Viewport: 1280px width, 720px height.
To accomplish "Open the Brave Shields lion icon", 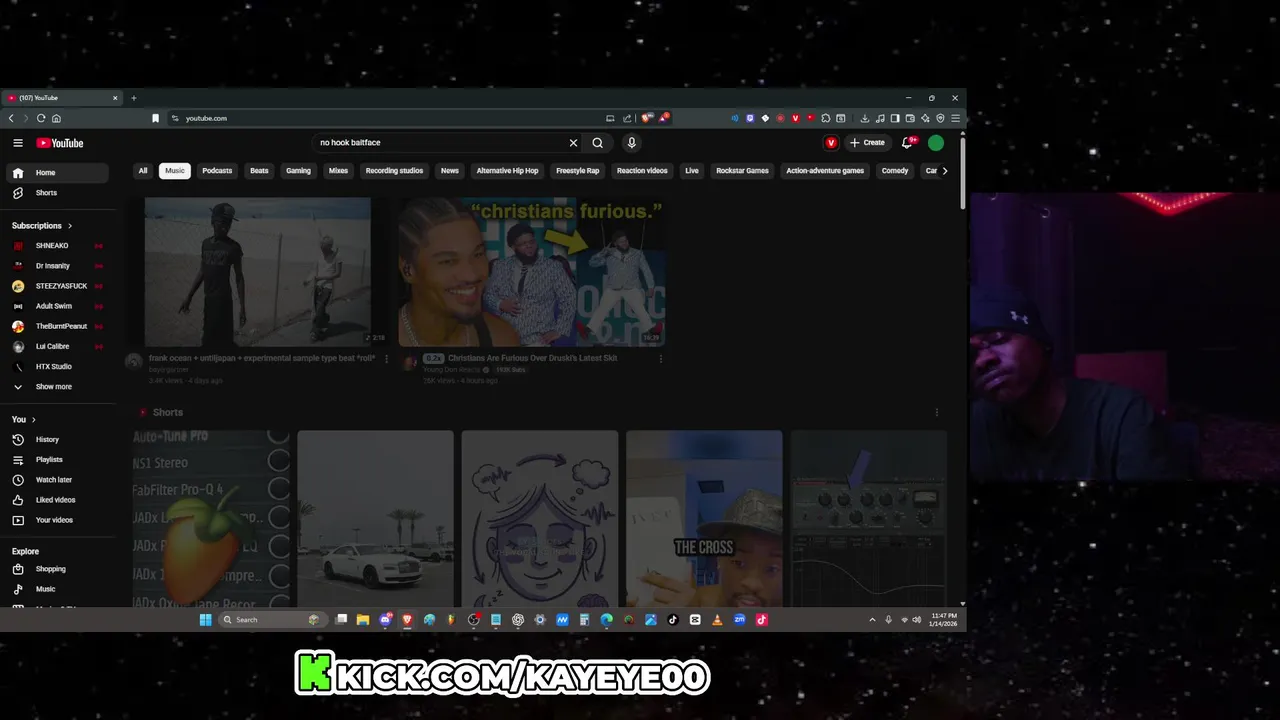I will click(x=647, y=118).
